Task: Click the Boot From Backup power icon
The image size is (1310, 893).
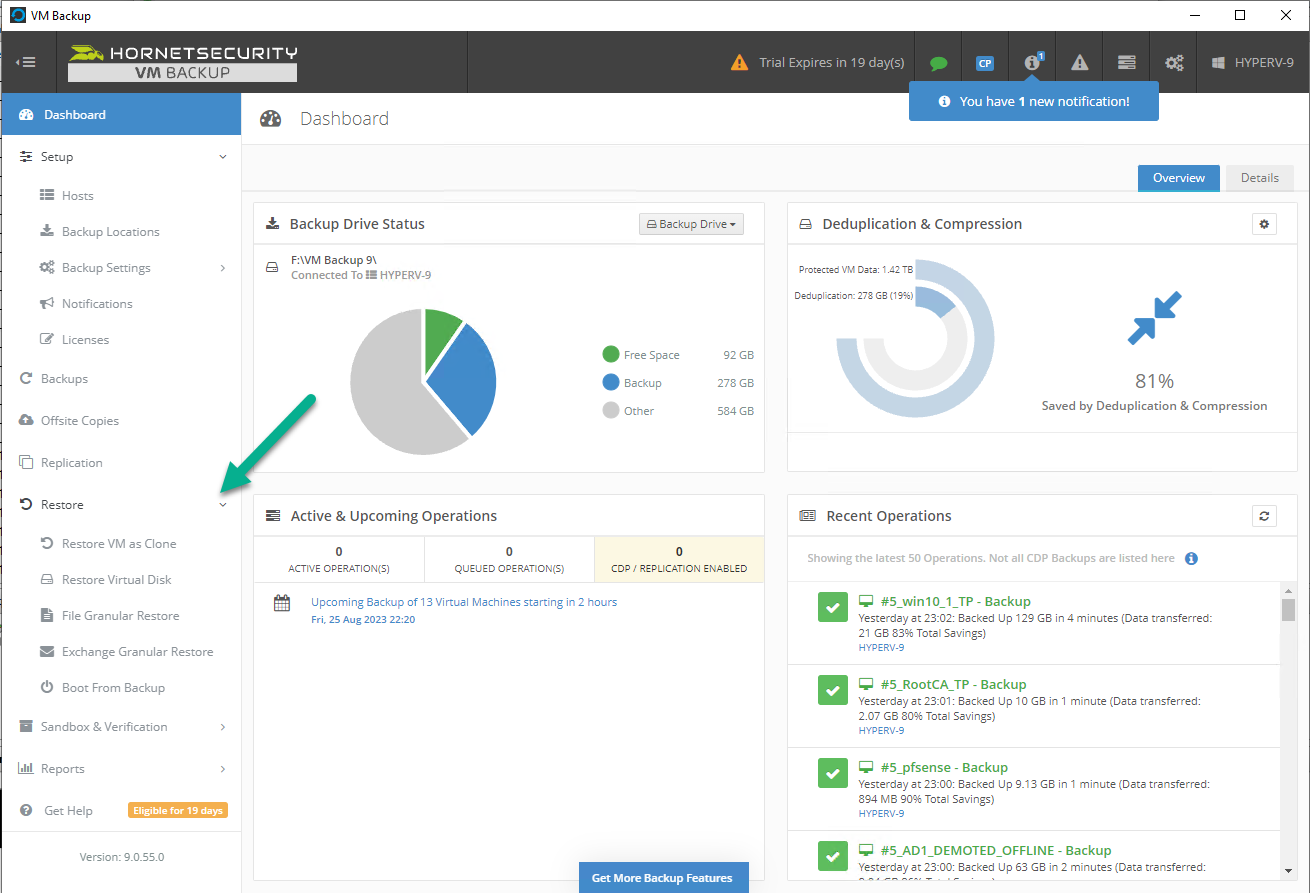Action: pyautogui.click(x=46, y=687)
